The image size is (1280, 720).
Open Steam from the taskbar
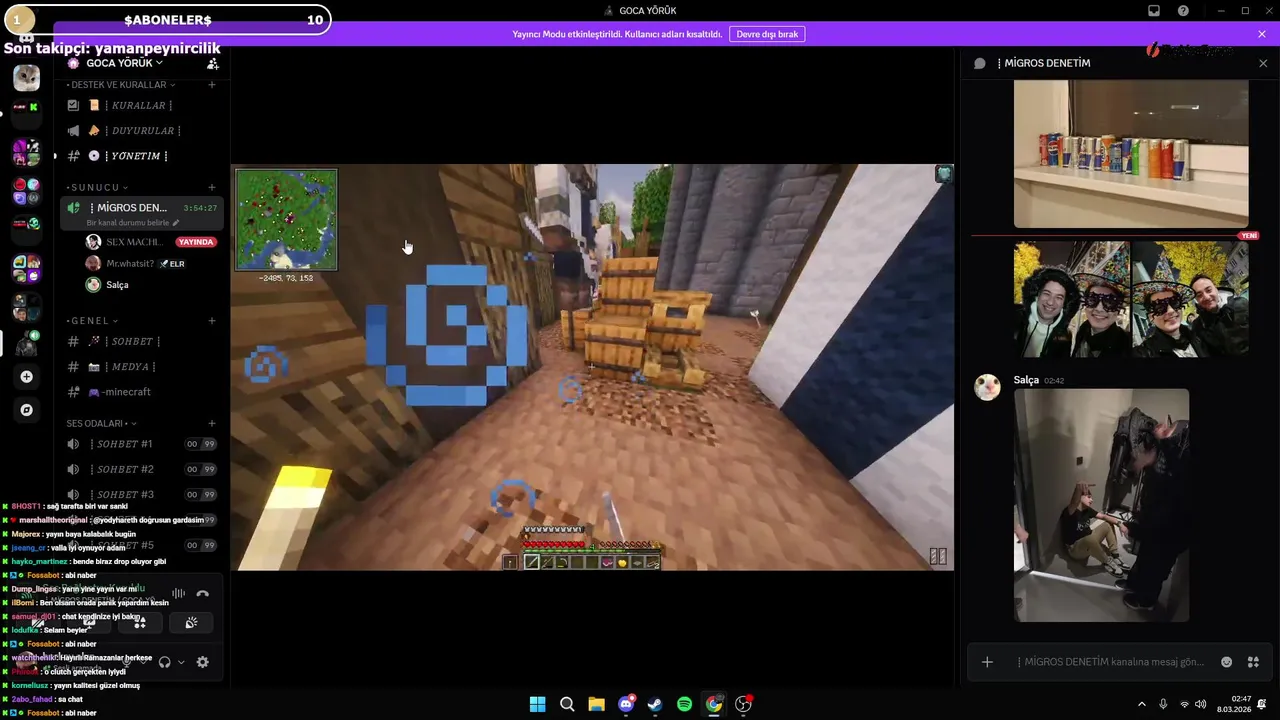(655, 704)
